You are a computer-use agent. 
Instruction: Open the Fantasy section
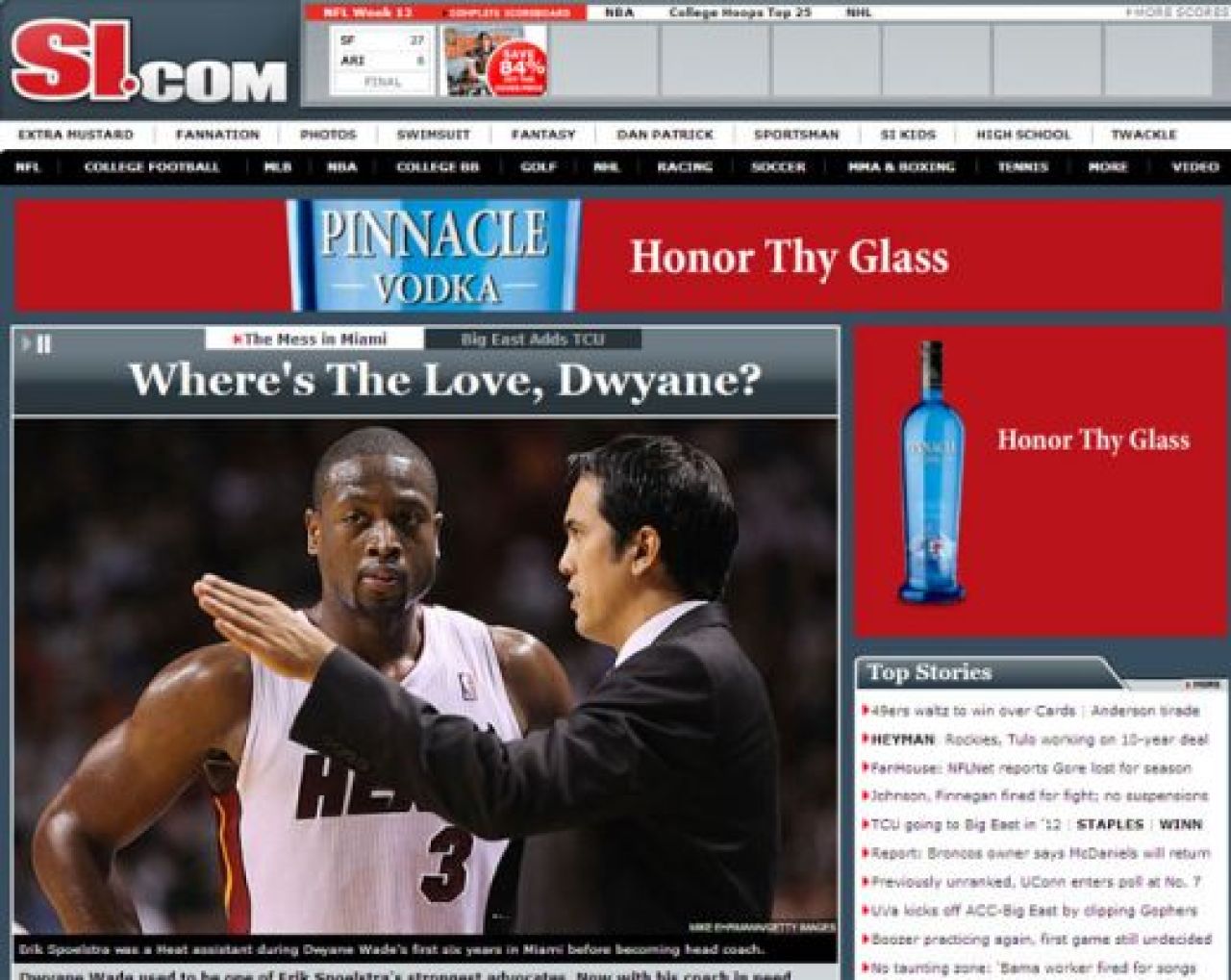tap(543, 135)
